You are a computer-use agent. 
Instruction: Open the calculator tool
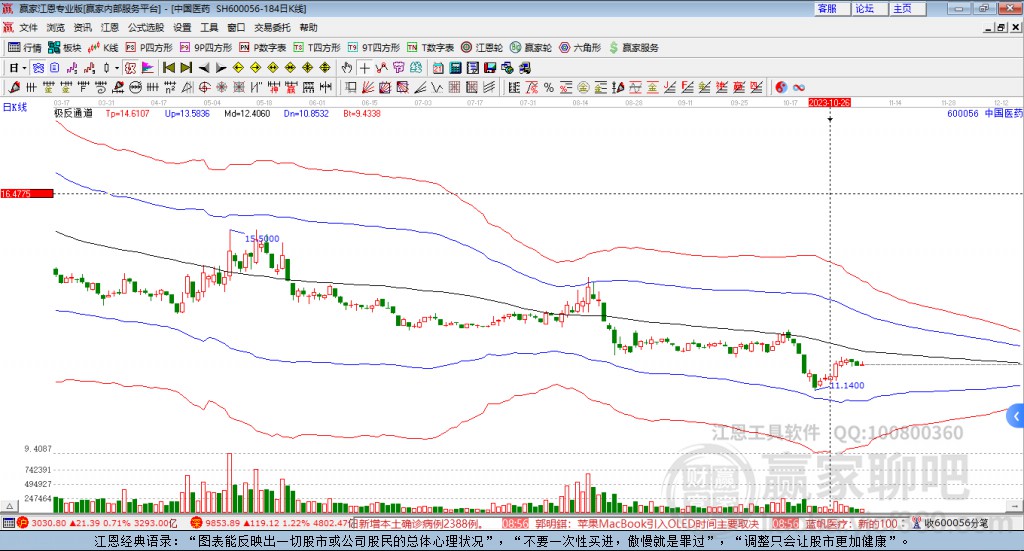456,68
